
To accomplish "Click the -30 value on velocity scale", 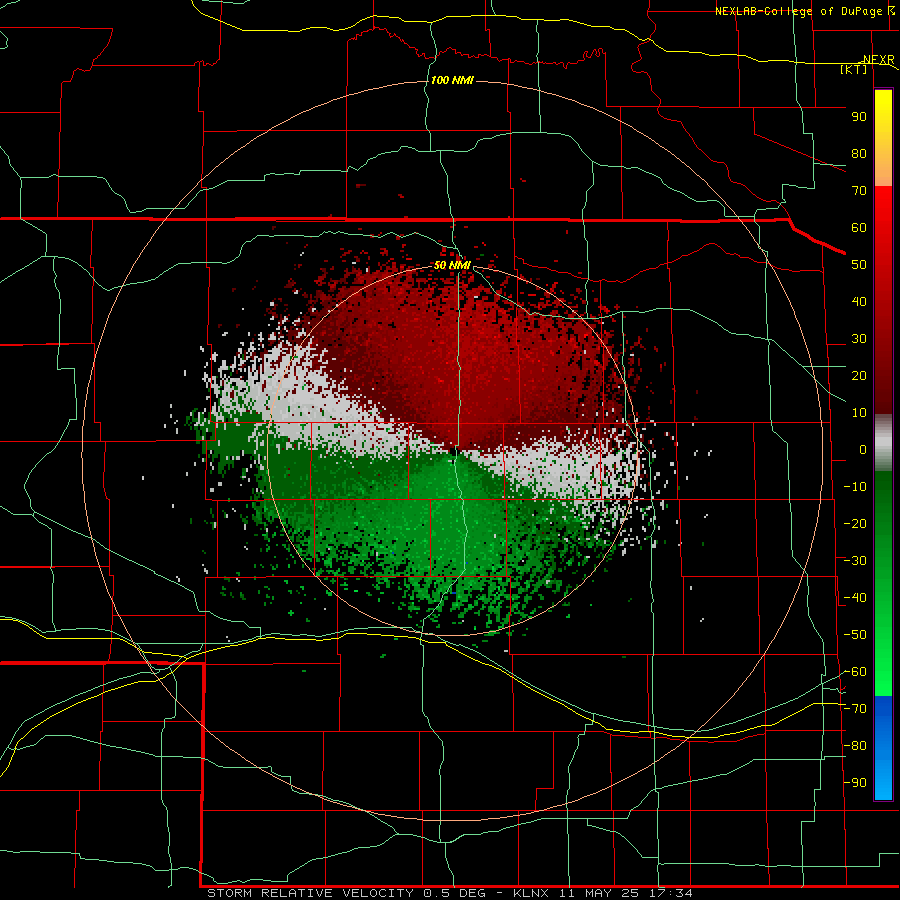I will pos(855,561).
